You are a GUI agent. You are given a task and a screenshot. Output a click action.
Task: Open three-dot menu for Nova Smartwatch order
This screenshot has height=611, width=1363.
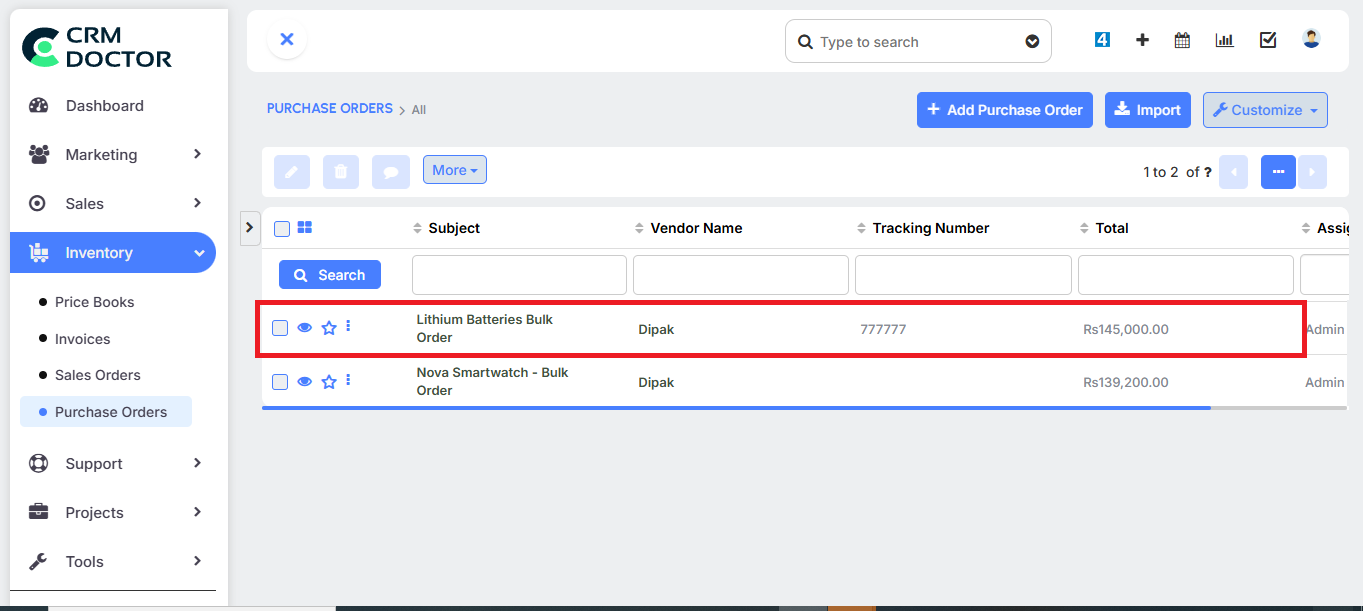click(348, 380)
